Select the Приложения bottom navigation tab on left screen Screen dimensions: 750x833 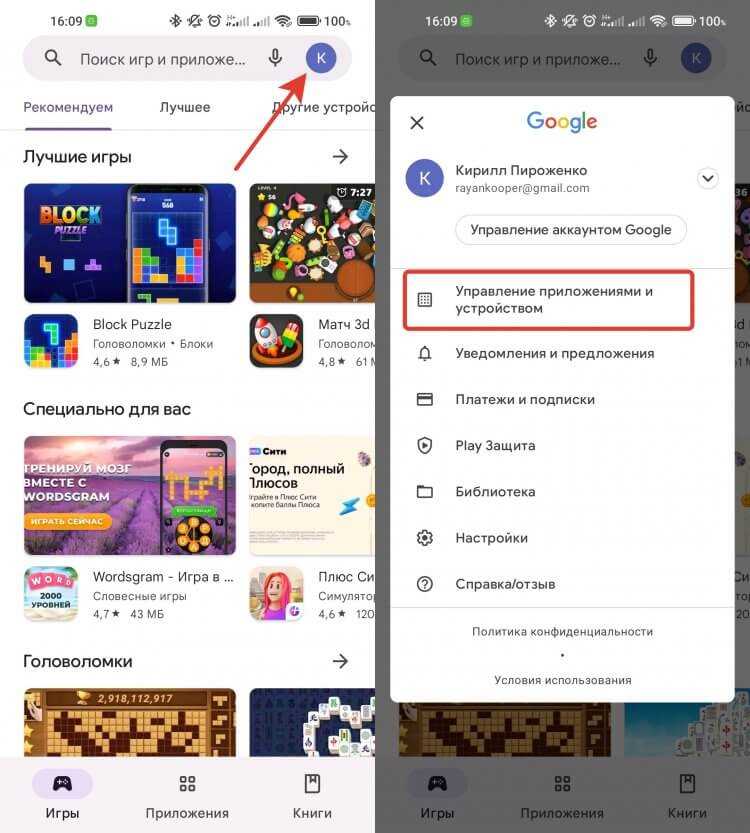click(x=187, y=796)
